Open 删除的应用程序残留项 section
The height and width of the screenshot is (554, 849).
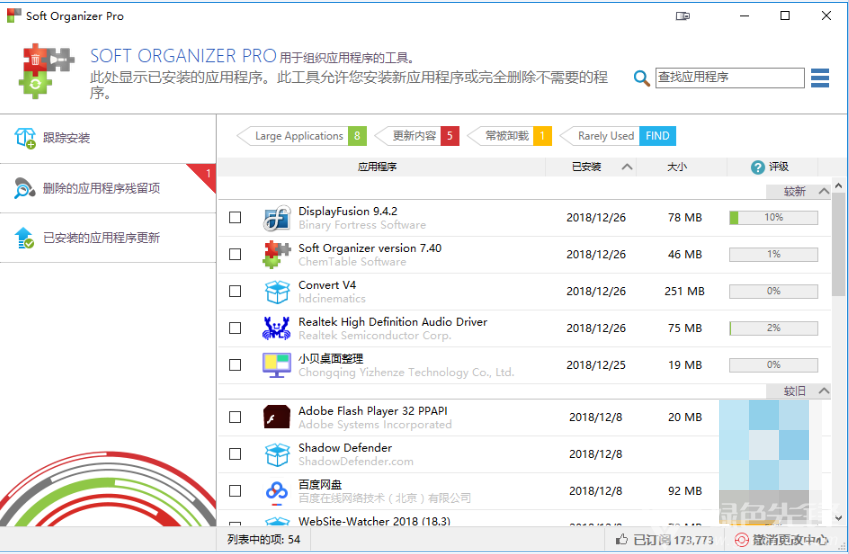(x=108, y=188)
